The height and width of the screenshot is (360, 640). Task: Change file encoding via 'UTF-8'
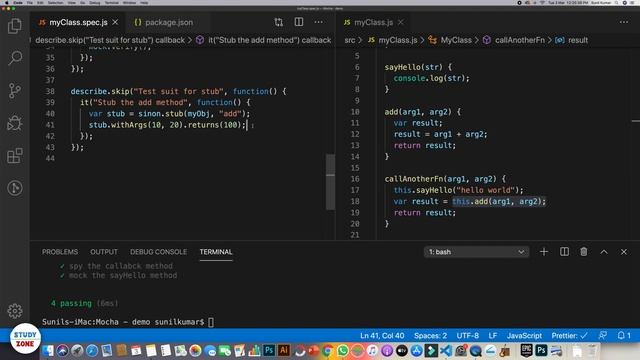[468, 336]
